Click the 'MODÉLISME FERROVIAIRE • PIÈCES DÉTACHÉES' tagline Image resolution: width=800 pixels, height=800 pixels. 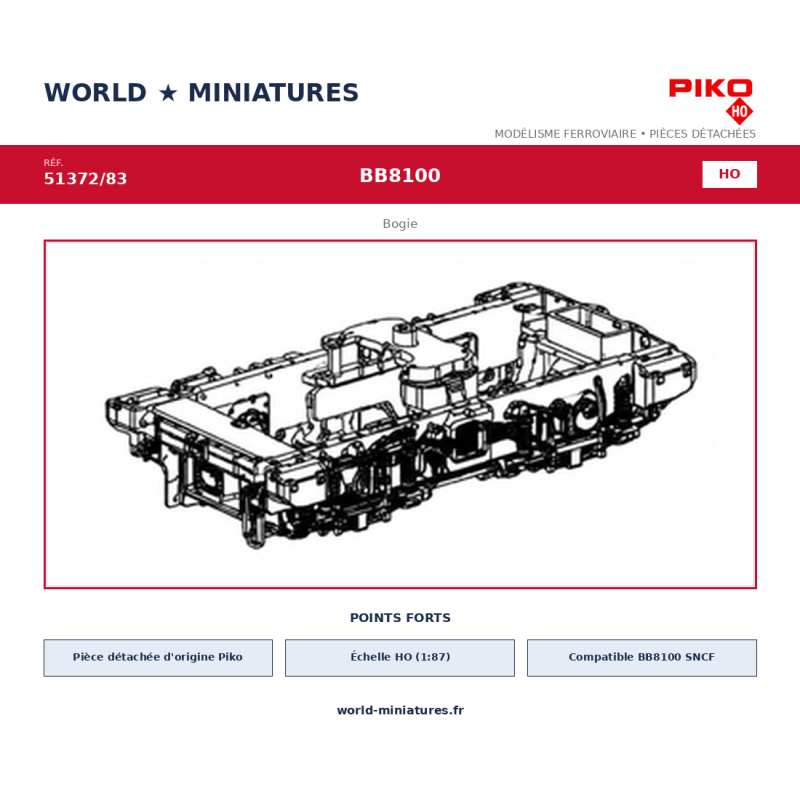625,134
